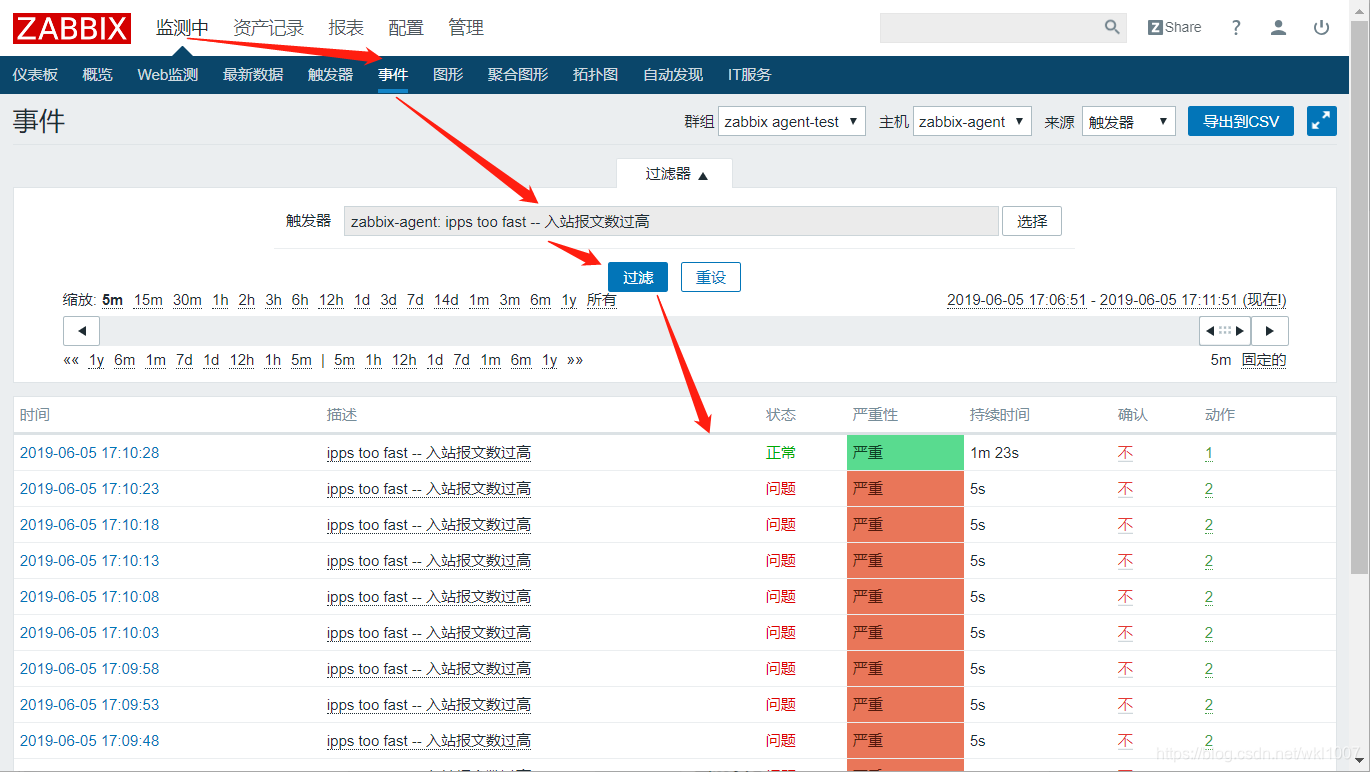1370x772 pixels.
Task: Click the timeline right arrow button
Action: tap(1269, 330)
